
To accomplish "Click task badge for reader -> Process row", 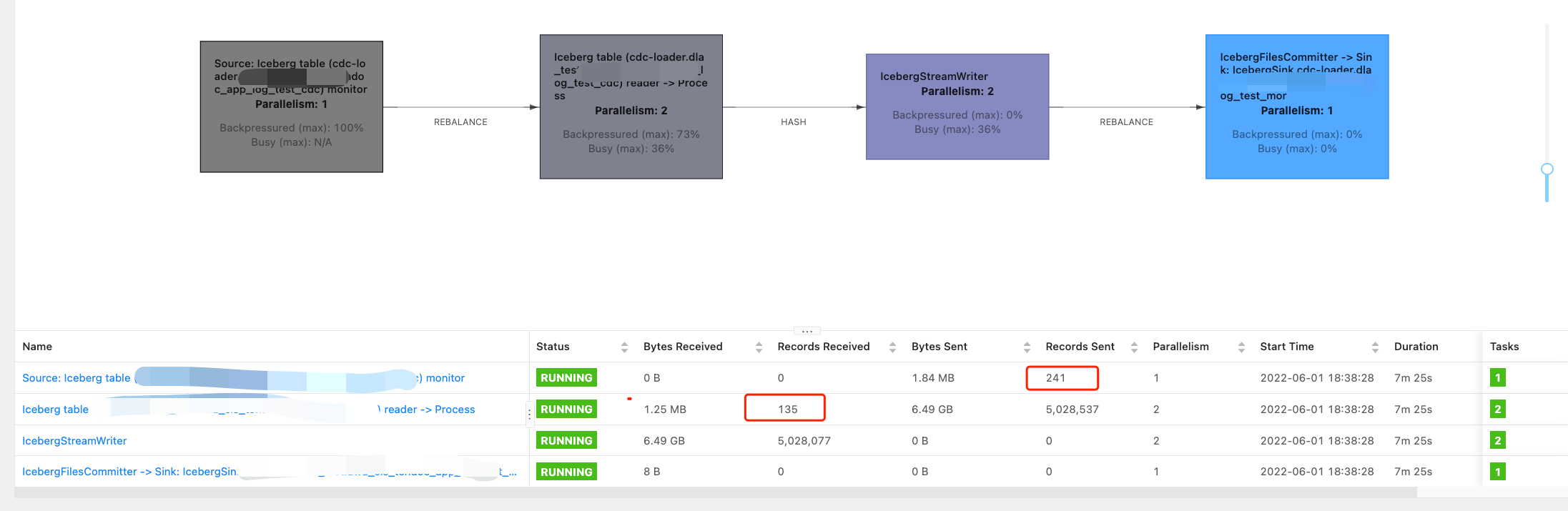I will (1498, 409).
